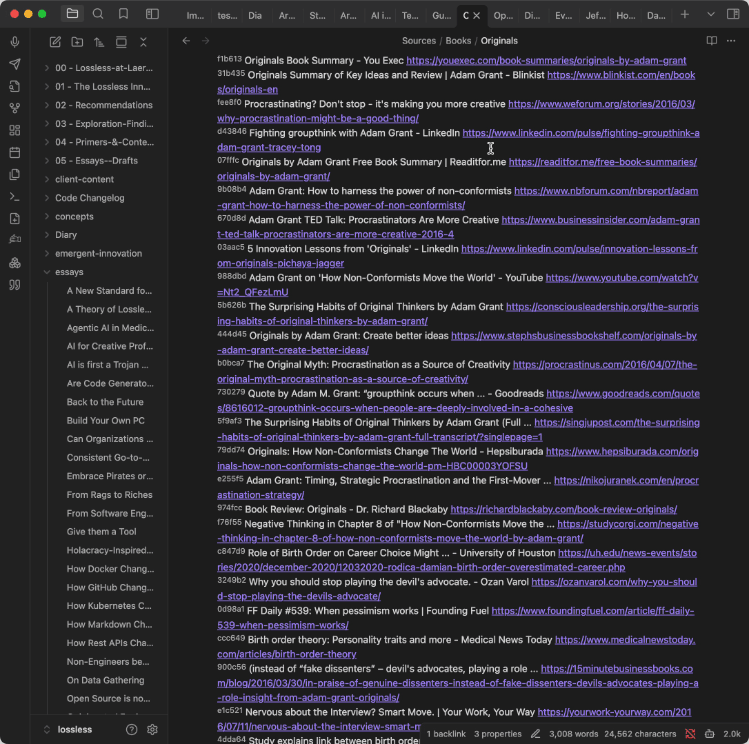Click microphone recorder ribbon icon
This screenshot has height=744, width=749.
[x=15, y=42]
